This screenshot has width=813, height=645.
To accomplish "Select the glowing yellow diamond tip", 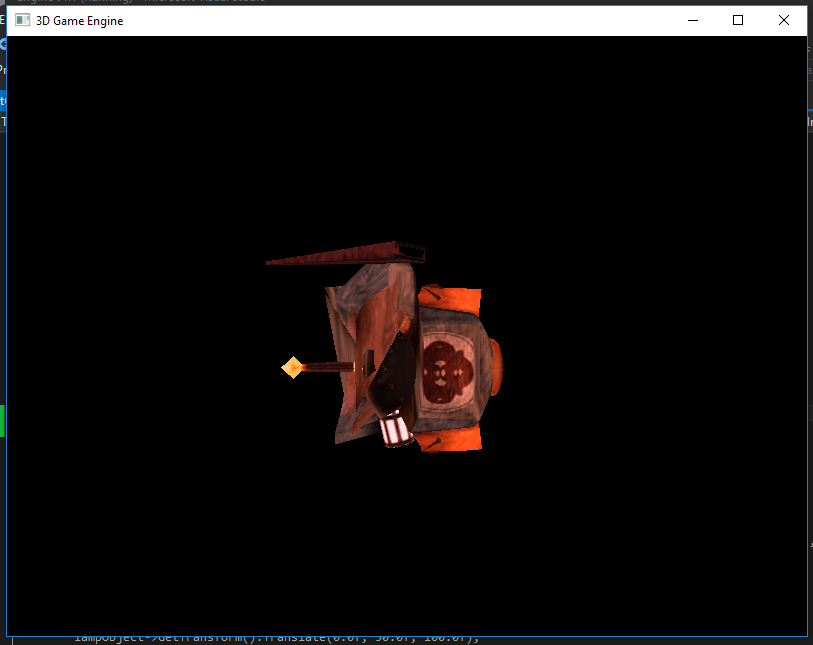I will click(x=292, y=368).
